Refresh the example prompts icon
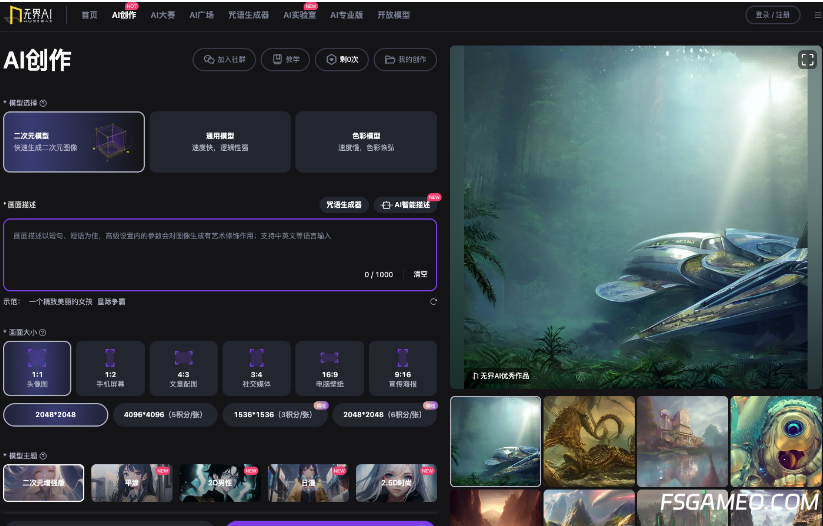This screenshot has width=823, height=526. pos(433,301)
